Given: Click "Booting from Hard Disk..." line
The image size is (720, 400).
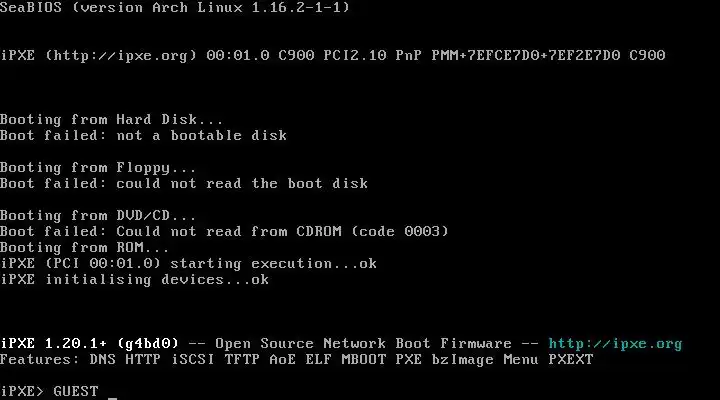Looking at the screenshot, I should tap(111, 119).
